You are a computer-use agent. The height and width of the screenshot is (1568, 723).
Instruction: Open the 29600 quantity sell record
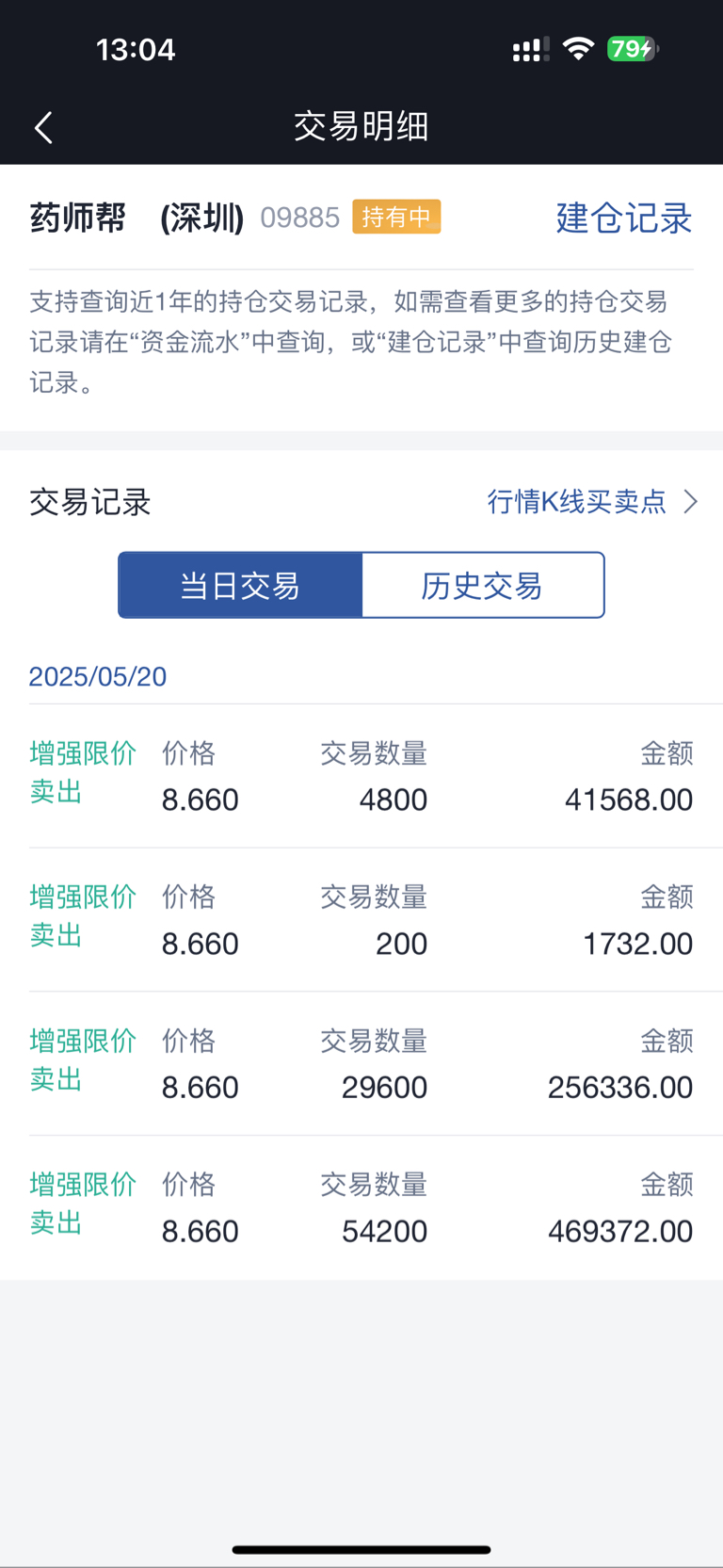[x=361, y=1064]
